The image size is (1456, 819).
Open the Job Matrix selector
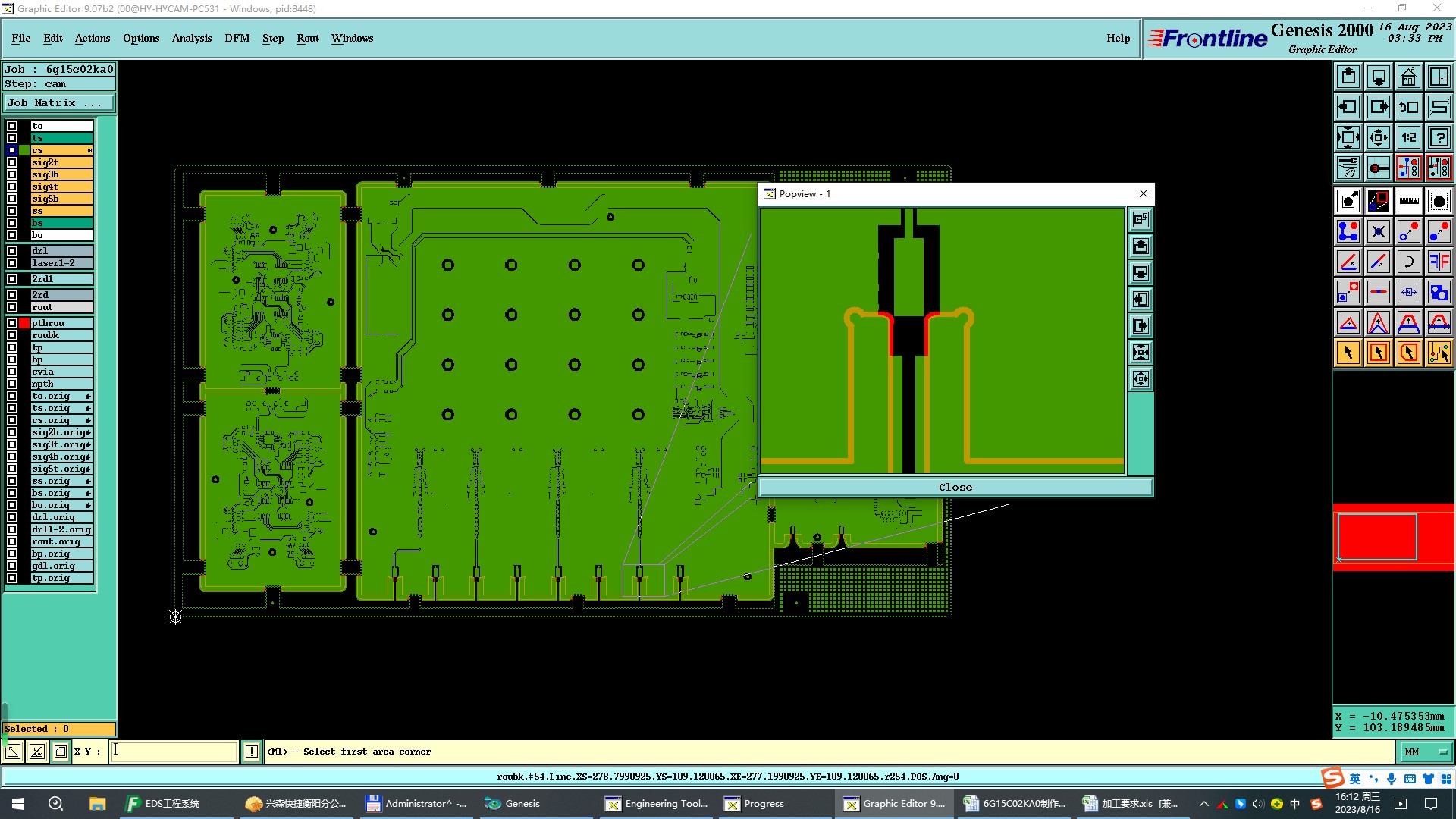tap(59, 103)
